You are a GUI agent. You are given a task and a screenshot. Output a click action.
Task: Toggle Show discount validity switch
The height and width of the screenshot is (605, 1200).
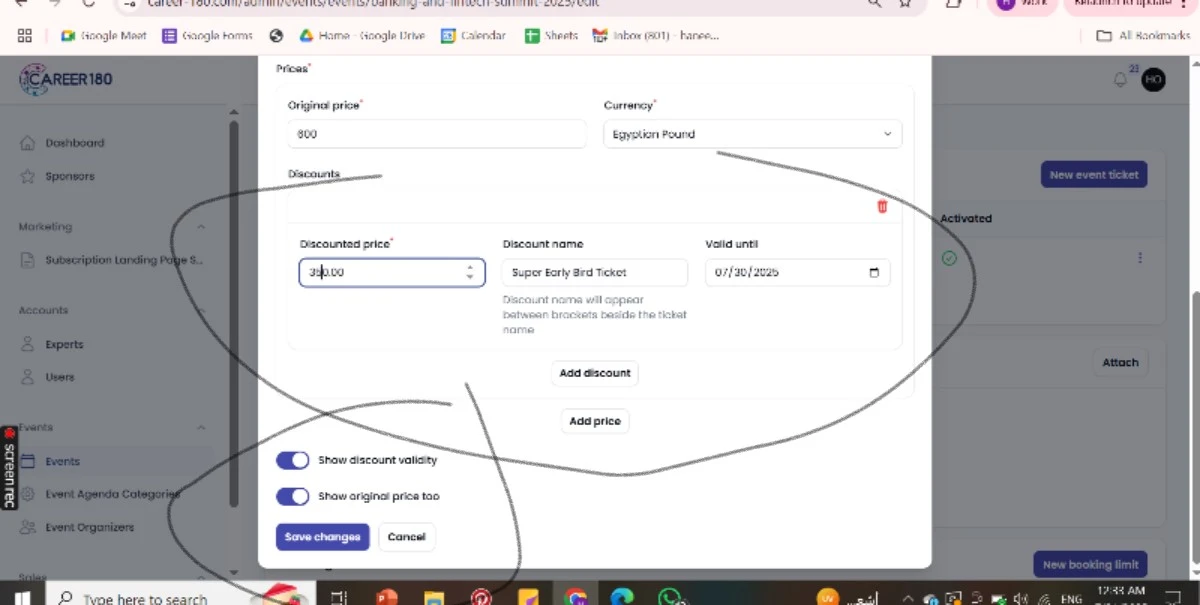pos(293,460)
